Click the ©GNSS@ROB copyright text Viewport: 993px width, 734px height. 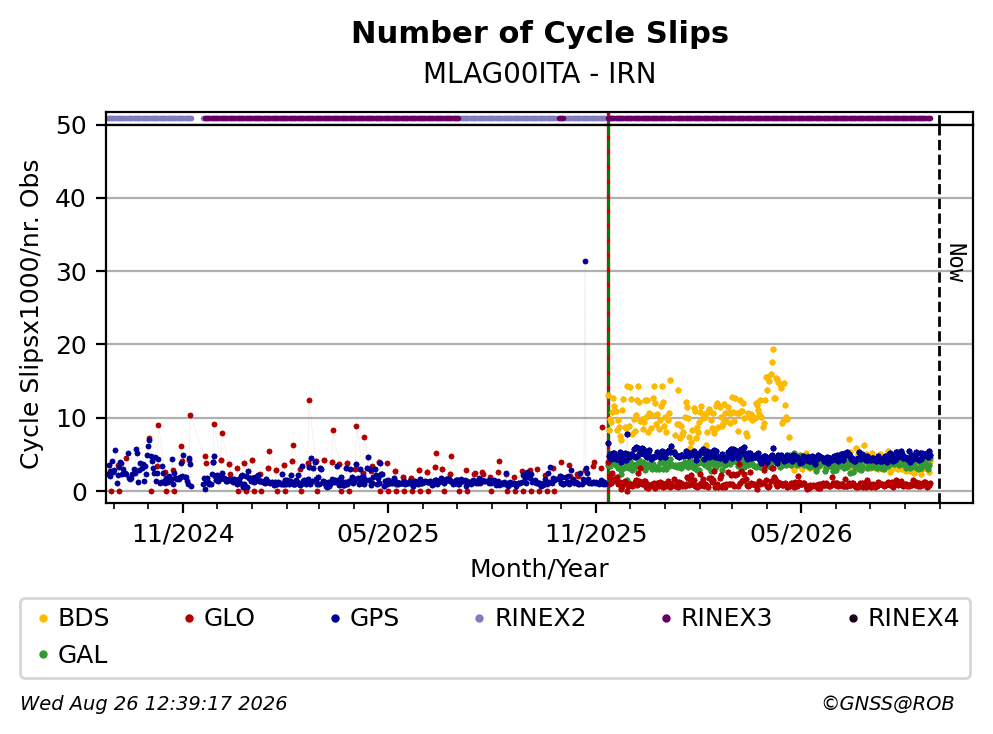point(888,703)
